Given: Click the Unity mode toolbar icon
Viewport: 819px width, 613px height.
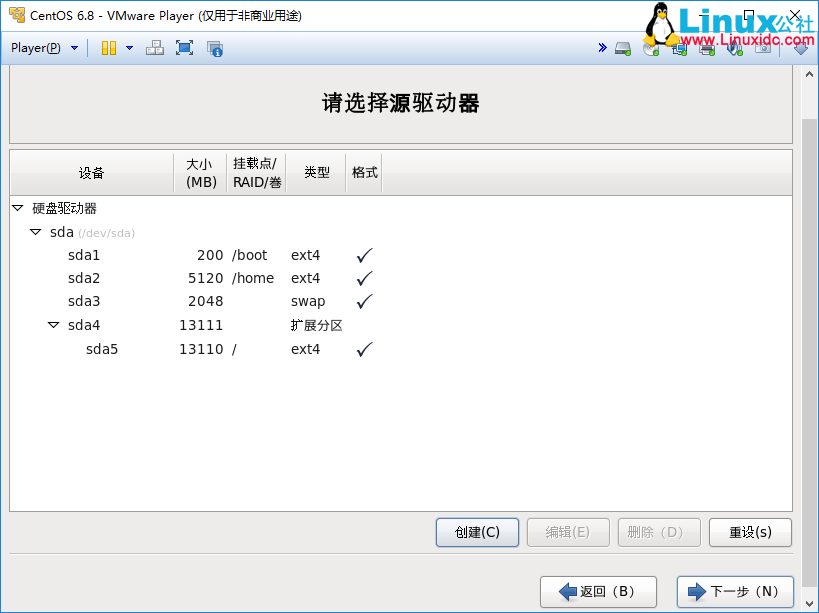Looking at the screenshot, I should (214, 48).
